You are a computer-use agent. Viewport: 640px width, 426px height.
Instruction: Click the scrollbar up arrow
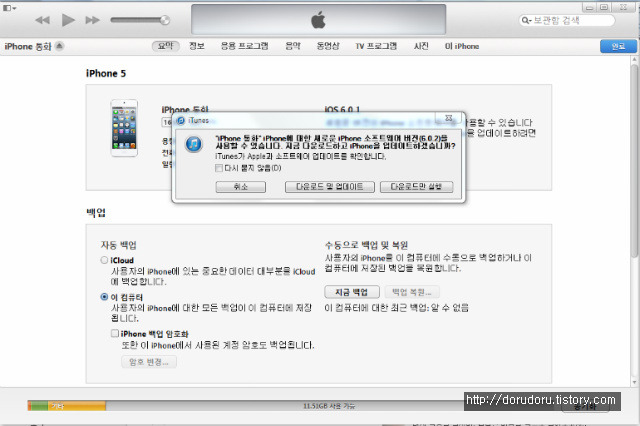coord(634,60)
